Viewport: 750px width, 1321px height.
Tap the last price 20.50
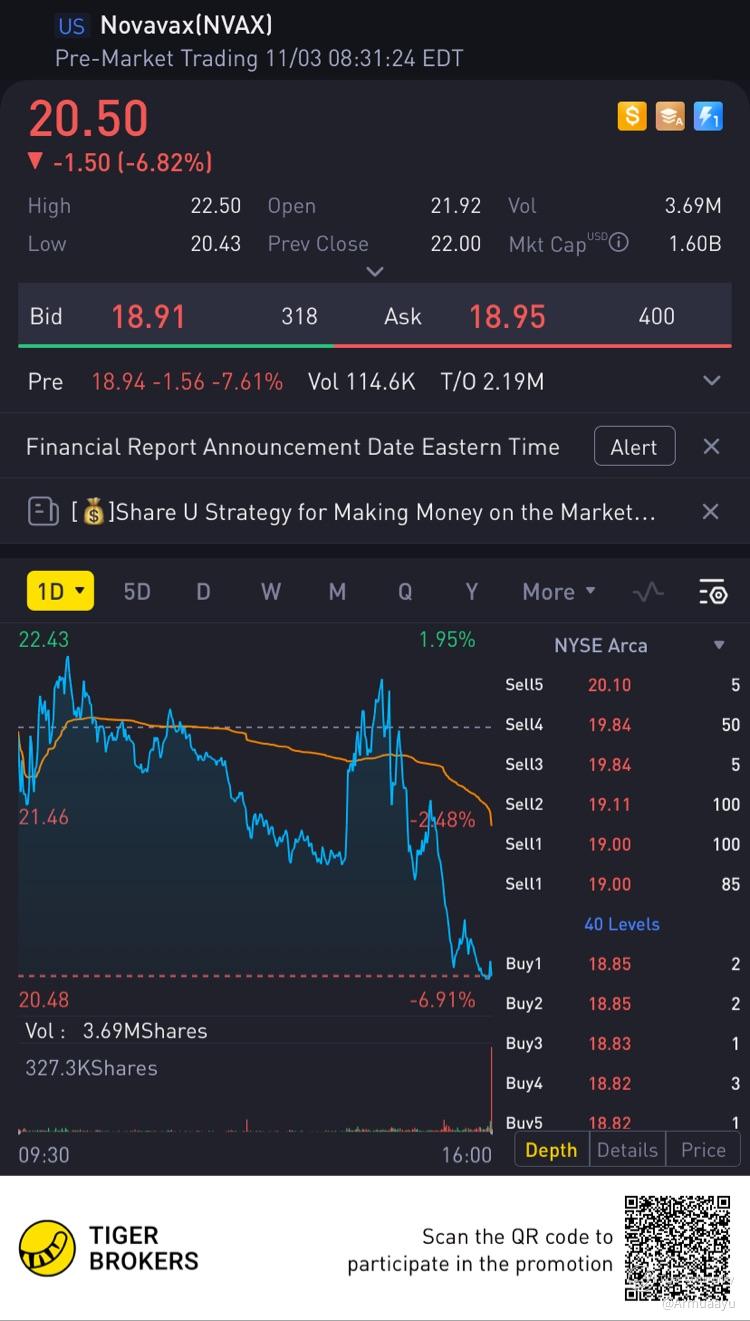pyautogui.click(x=88, y=119)
